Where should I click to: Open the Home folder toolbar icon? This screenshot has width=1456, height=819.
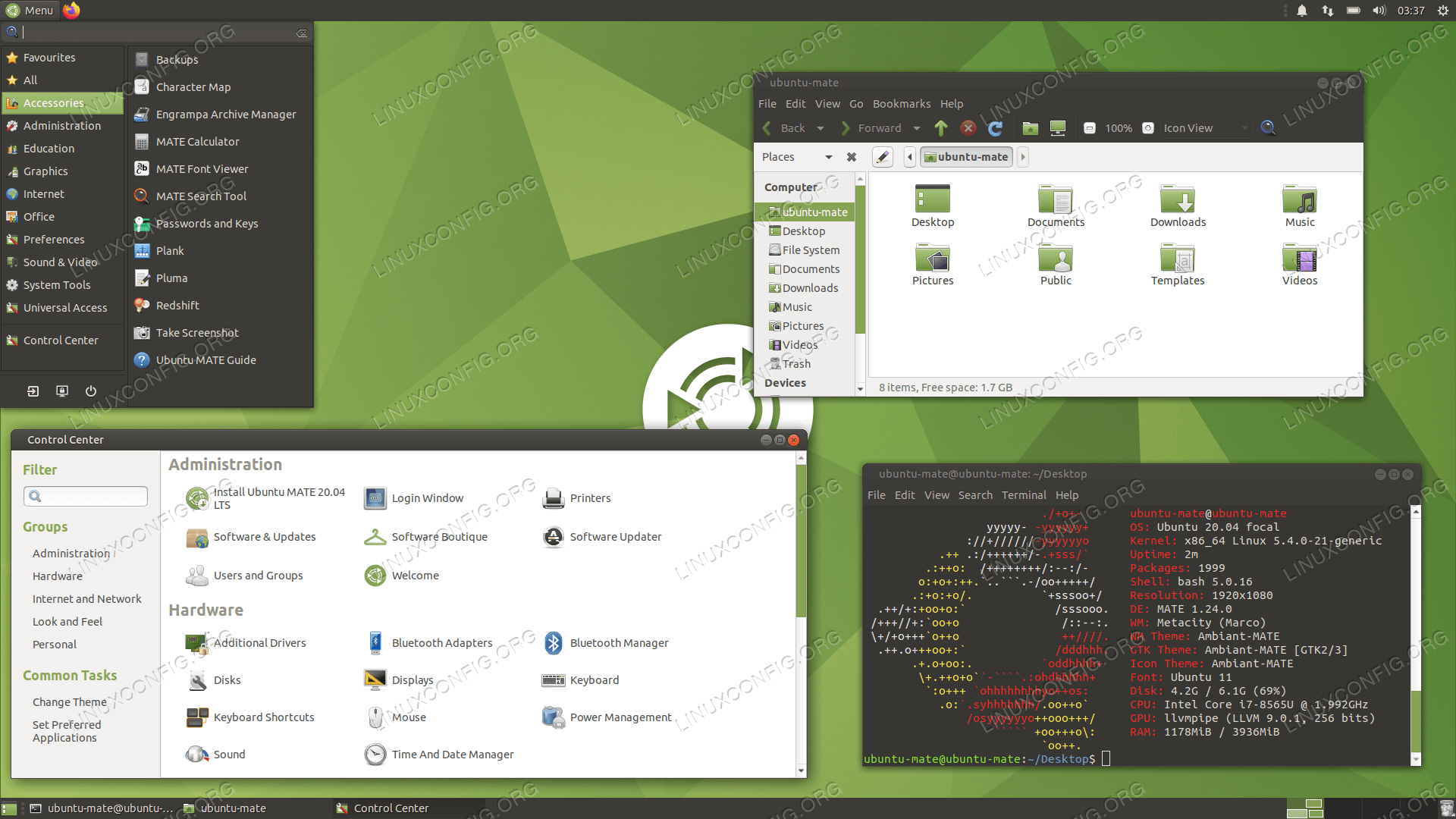1030,128
